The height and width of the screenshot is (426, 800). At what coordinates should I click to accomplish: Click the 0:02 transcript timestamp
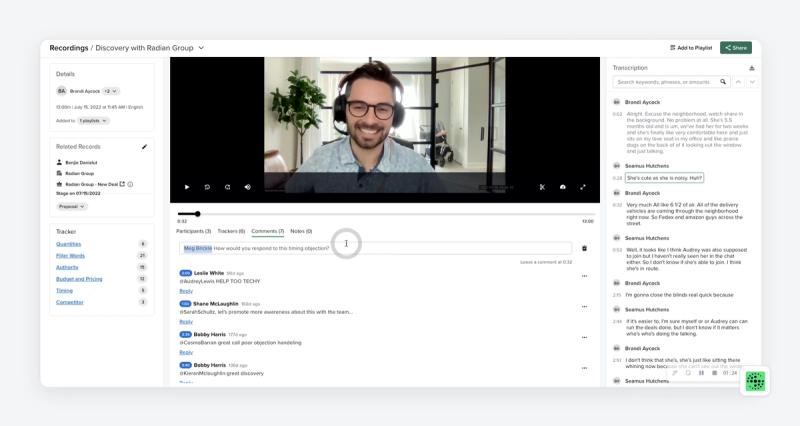[x=617, y=114]
